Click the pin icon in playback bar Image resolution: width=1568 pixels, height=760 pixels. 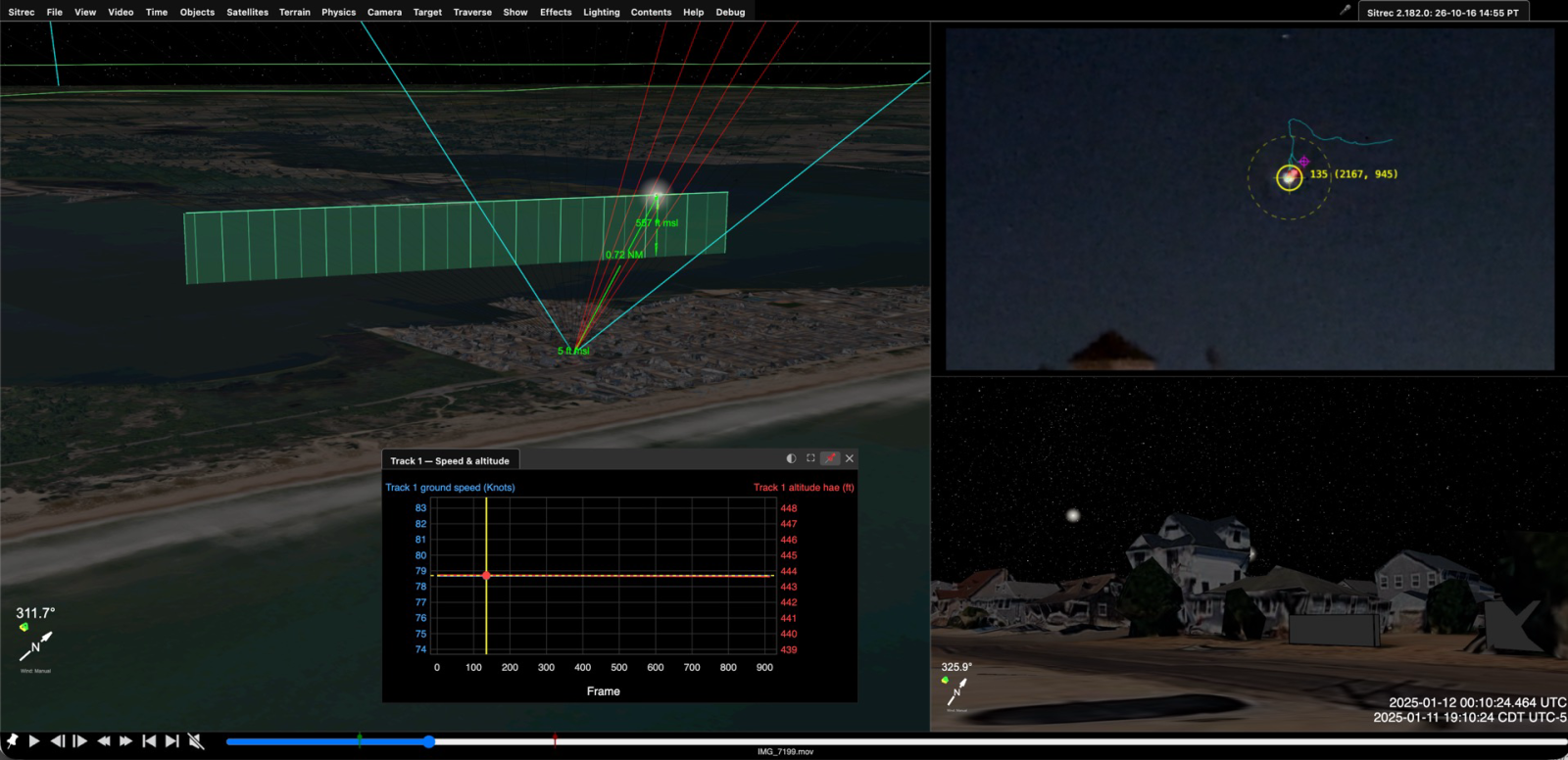coord(12,741)
